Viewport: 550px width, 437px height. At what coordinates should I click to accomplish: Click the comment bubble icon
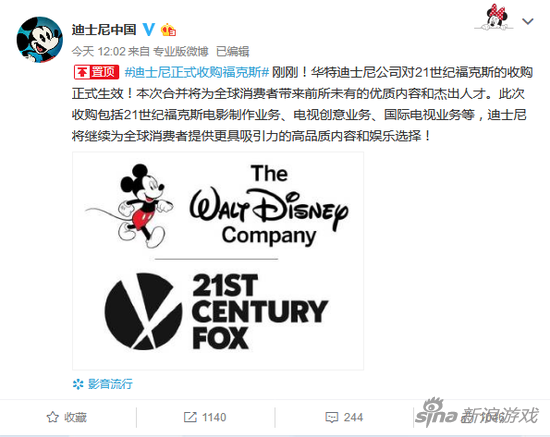(332, 417)
